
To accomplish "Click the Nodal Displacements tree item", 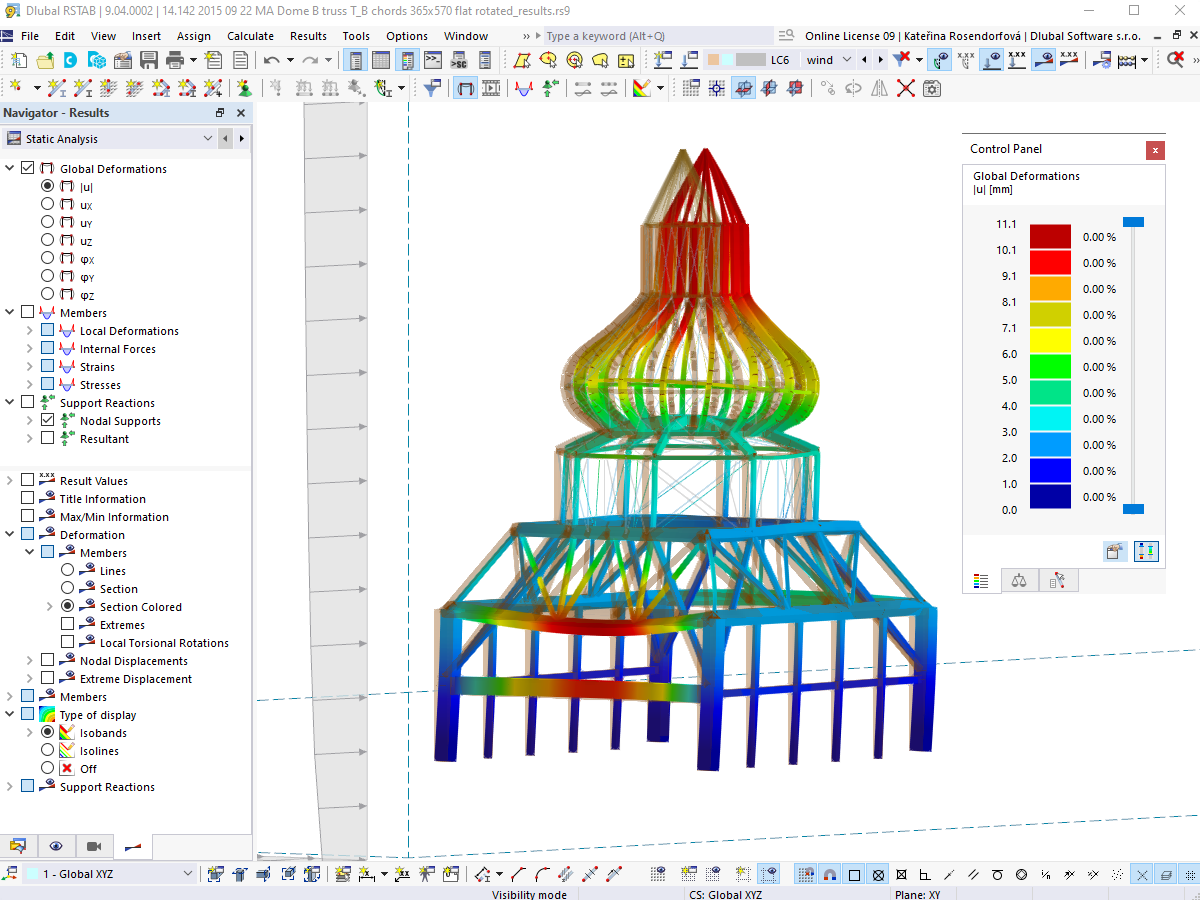I will [133, 660].
